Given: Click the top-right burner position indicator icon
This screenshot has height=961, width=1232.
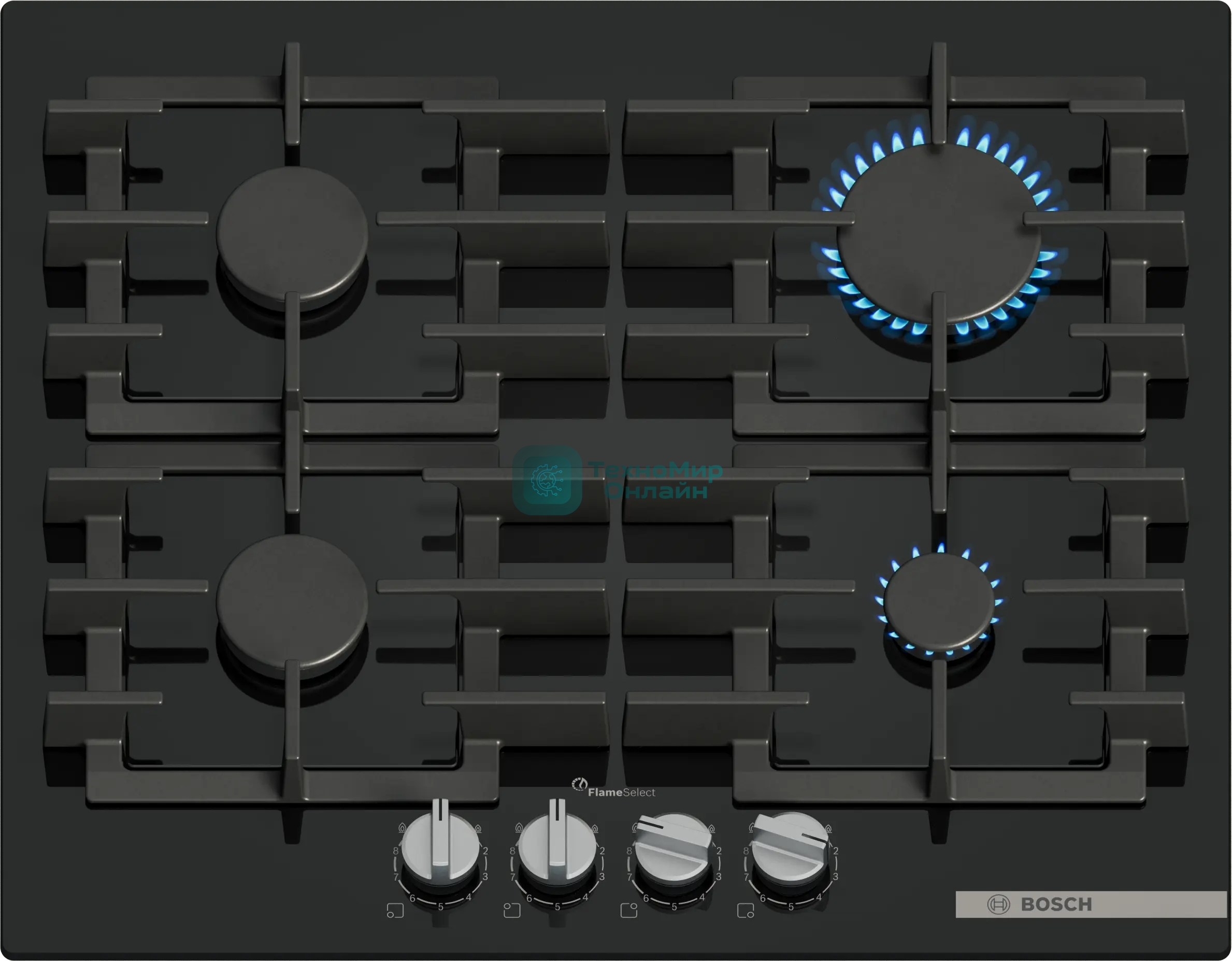Looking at the screenshot, I should (628, 911).
